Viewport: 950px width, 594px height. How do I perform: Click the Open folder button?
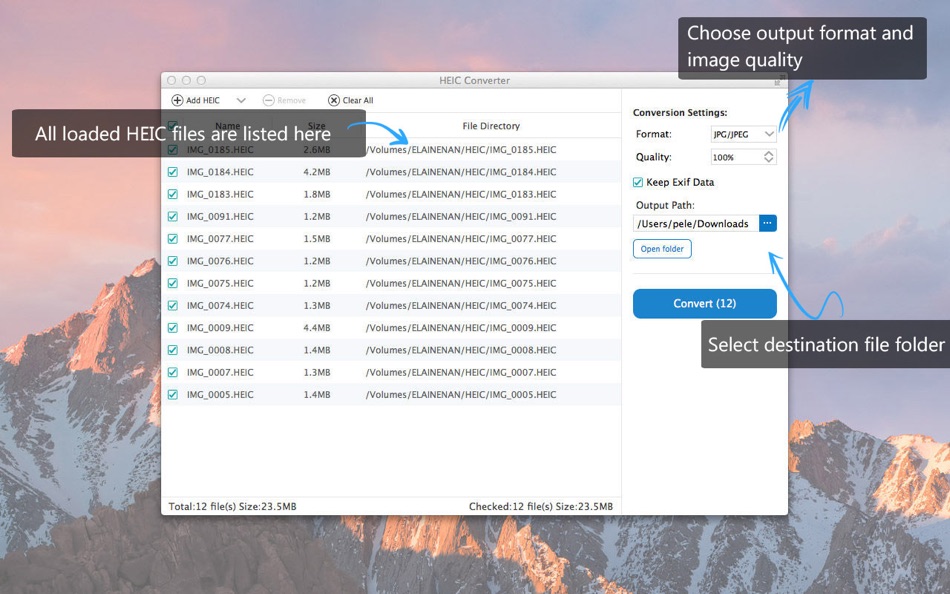(661, 248)
